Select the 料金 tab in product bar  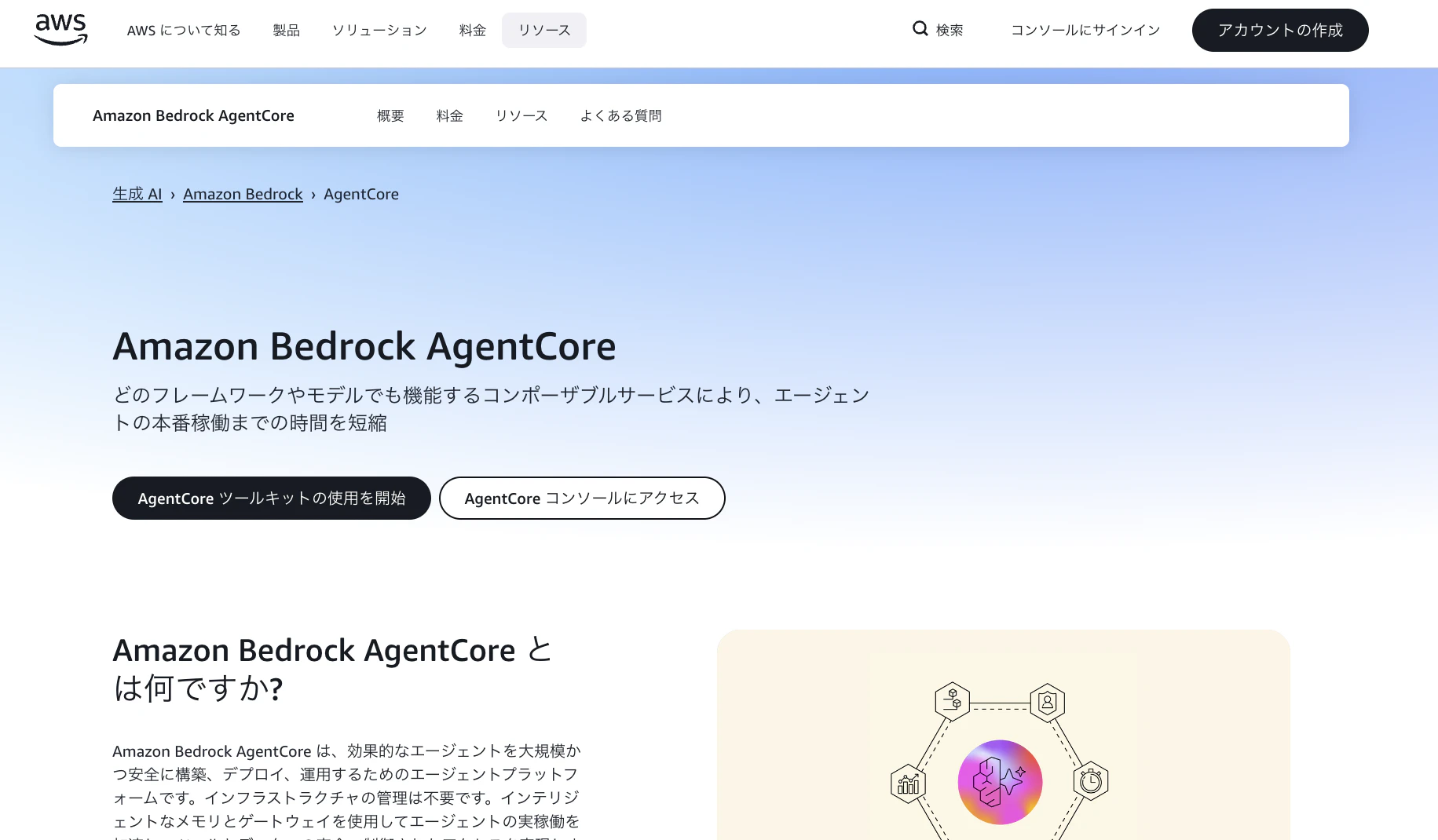pos(449,115)
